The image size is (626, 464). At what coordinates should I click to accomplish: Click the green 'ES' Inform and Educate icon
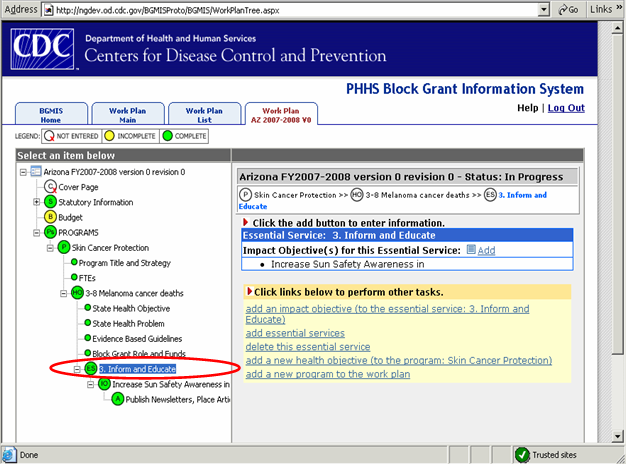pyautogui.click(x=91, y=369)
